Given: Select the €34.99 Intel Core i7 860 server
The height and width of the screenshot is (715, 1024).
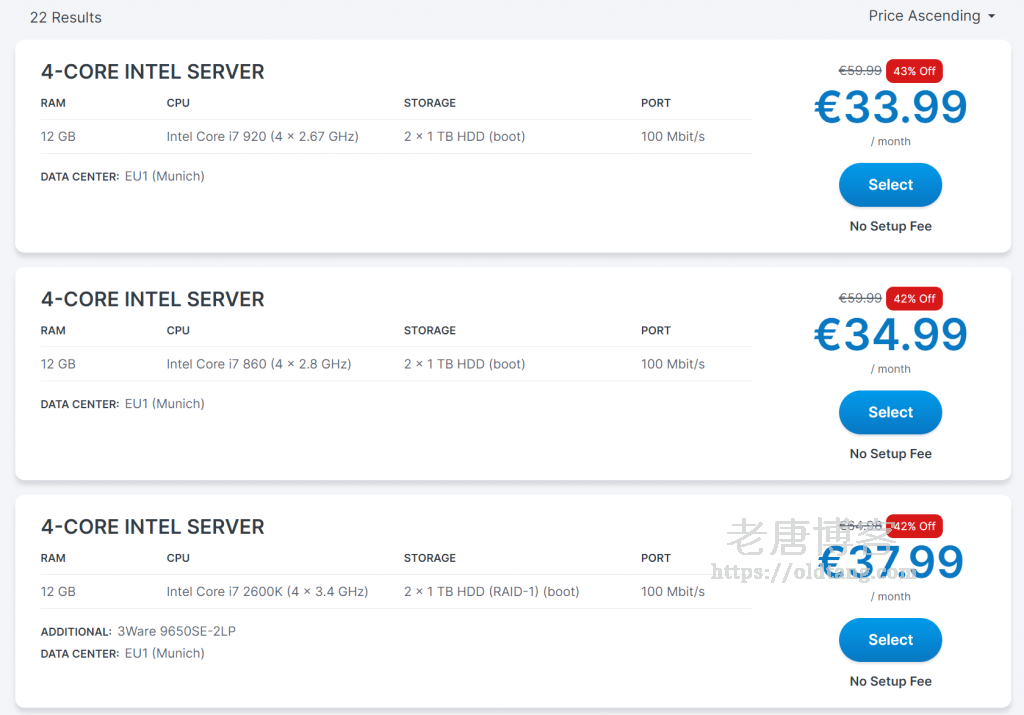Looking at the screenshot, I should pyautogui.click(x=890, y=412).
